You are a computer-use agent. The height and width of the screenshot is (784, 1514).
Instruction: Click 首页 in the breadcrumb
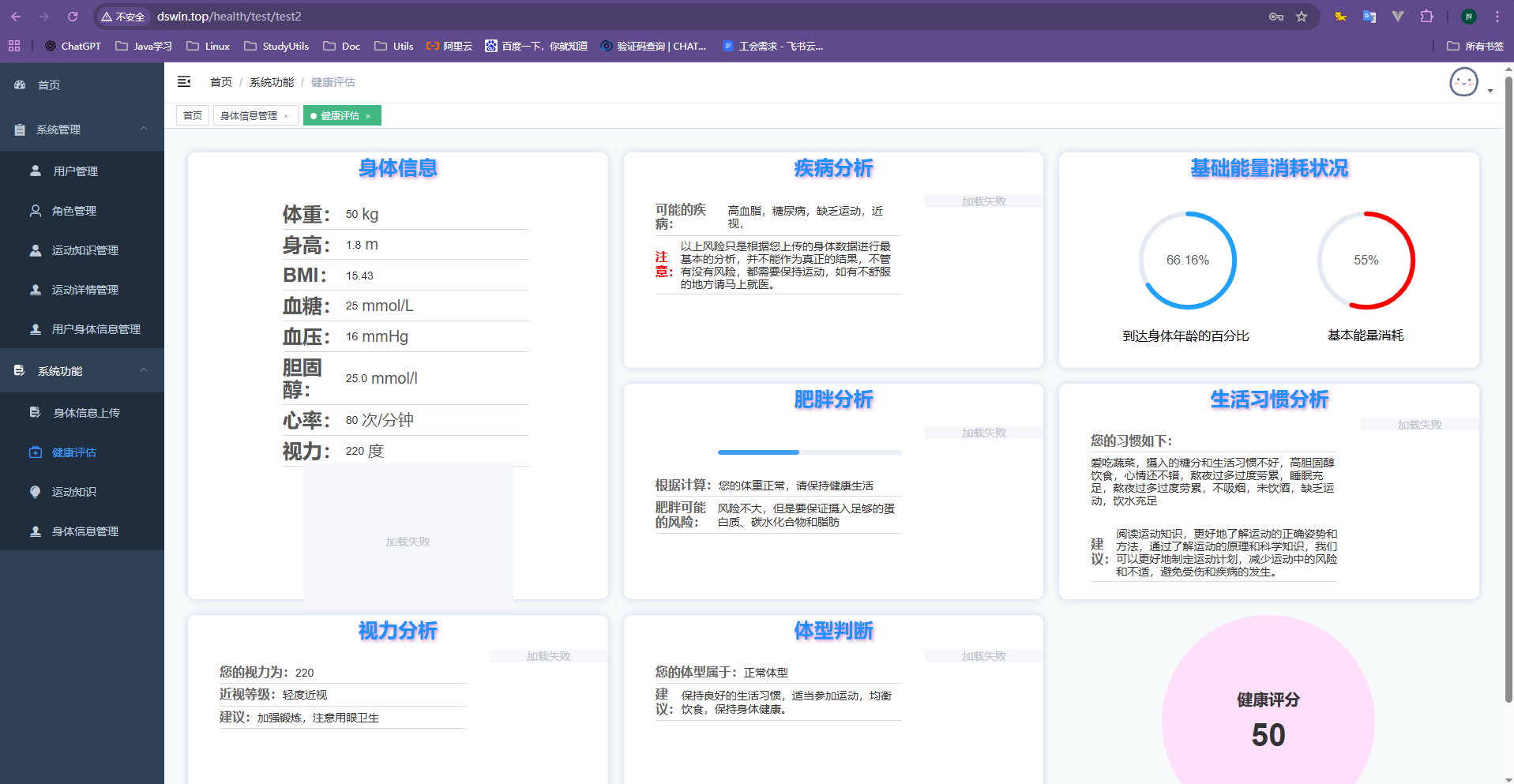[x=221, y=82]
